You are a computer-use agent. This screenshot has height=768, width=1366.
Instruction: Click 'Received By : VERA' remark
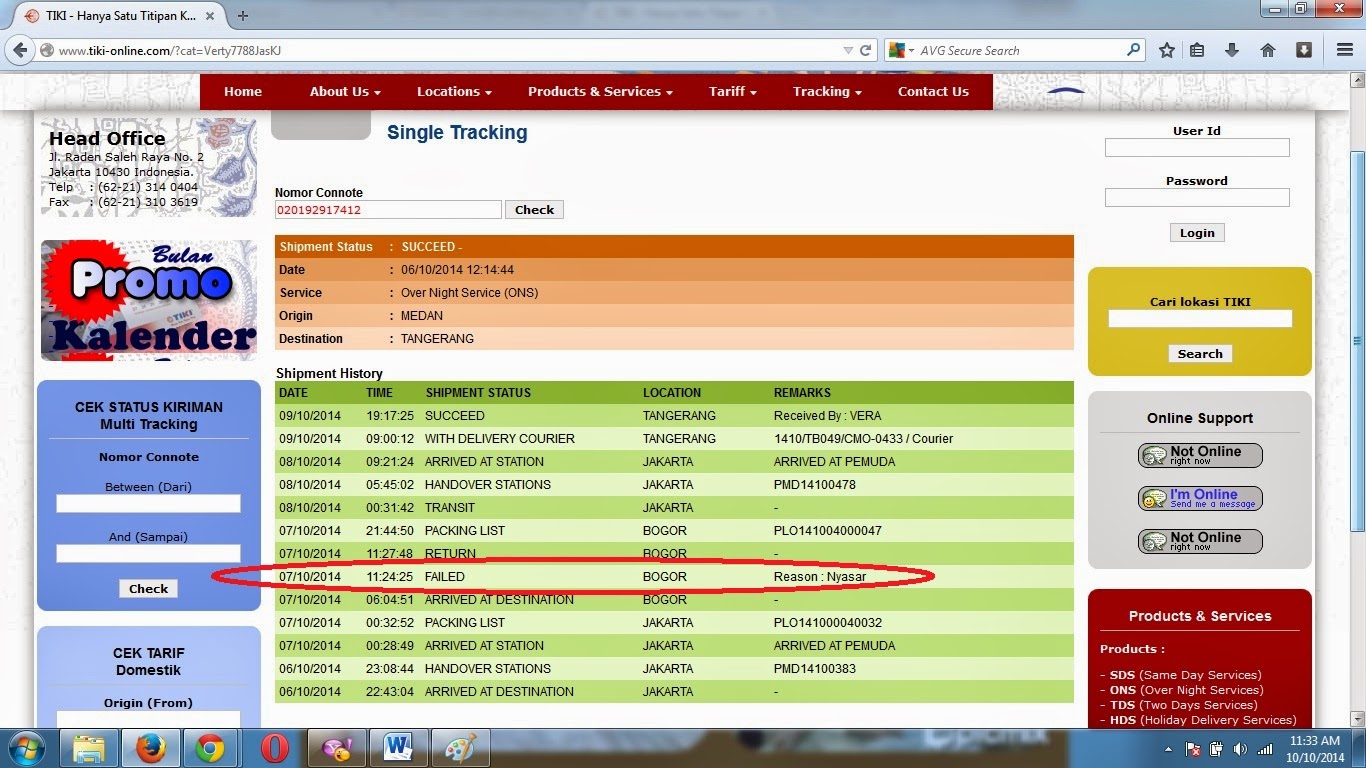point(827,416)
